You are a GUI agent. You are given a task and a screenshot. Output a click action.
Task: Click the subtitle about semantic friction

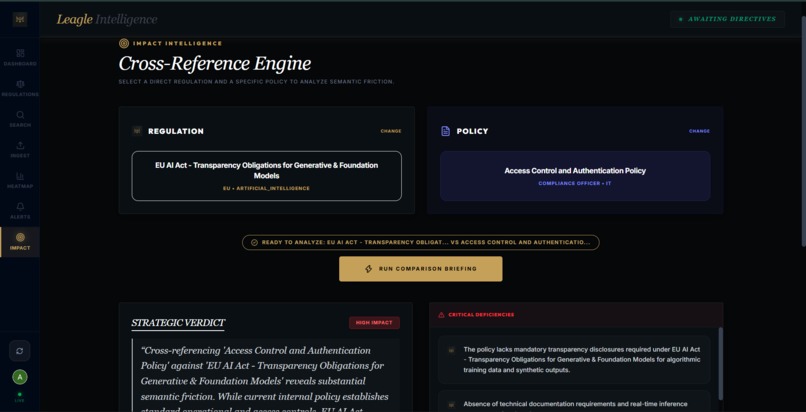point(256,82)
